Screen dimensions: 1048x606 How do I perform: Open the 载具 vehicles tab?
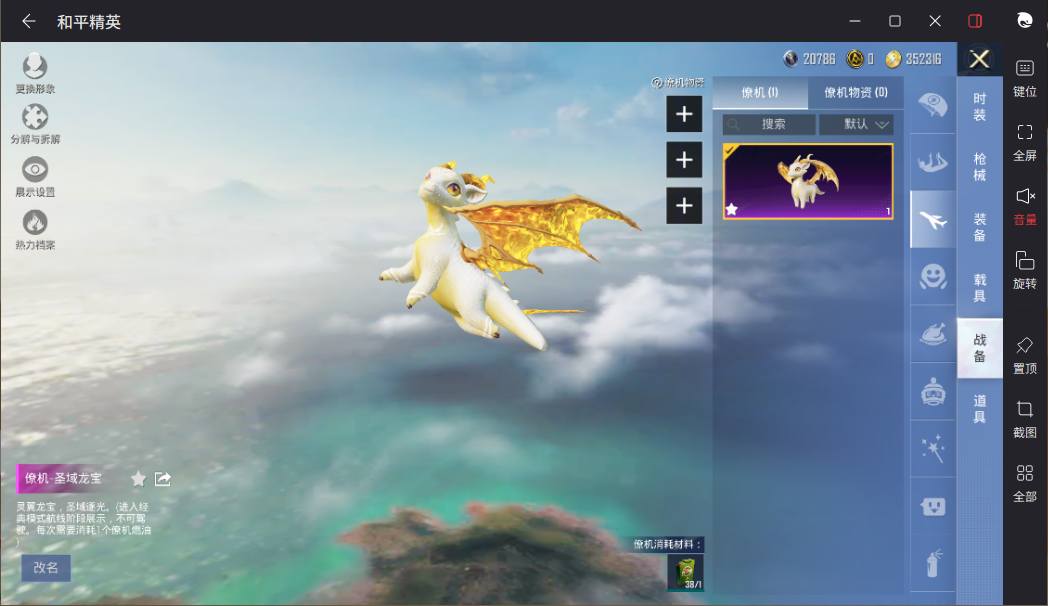pyautogui.click(x=979, y=287)
